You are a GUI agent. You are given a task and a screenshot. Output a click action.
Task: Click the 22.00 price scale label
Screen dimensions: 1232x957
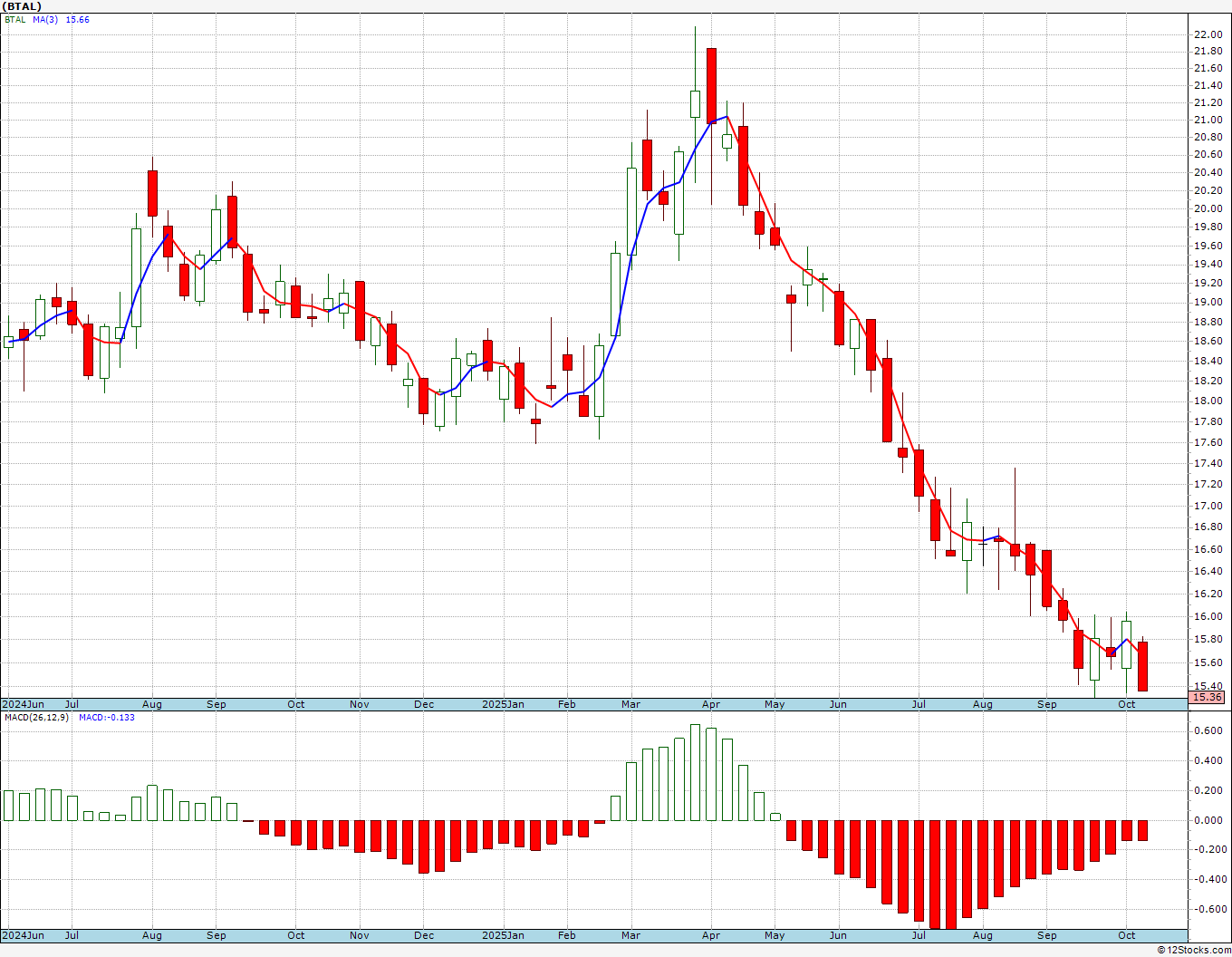tap(1208, 34)
